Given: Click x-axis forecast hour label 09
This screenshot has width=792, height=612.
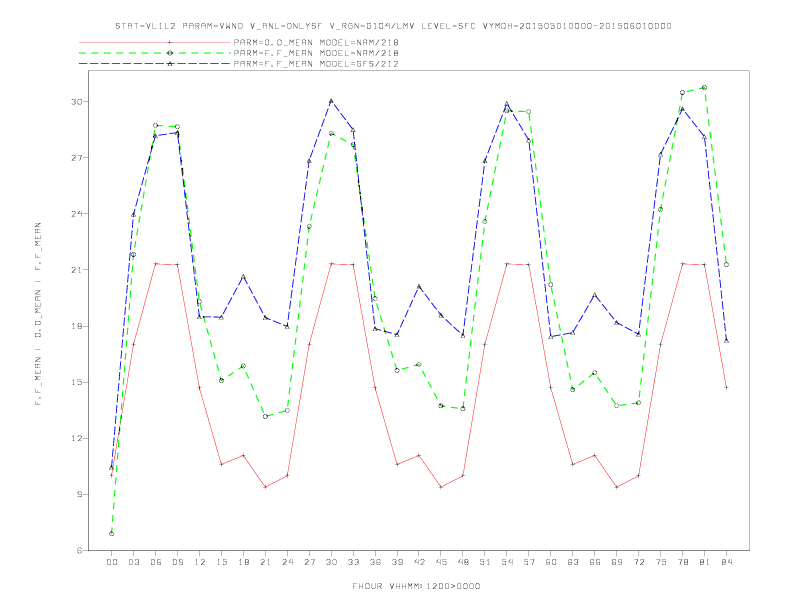Looking at the screenshot, I should click(177, 562).
